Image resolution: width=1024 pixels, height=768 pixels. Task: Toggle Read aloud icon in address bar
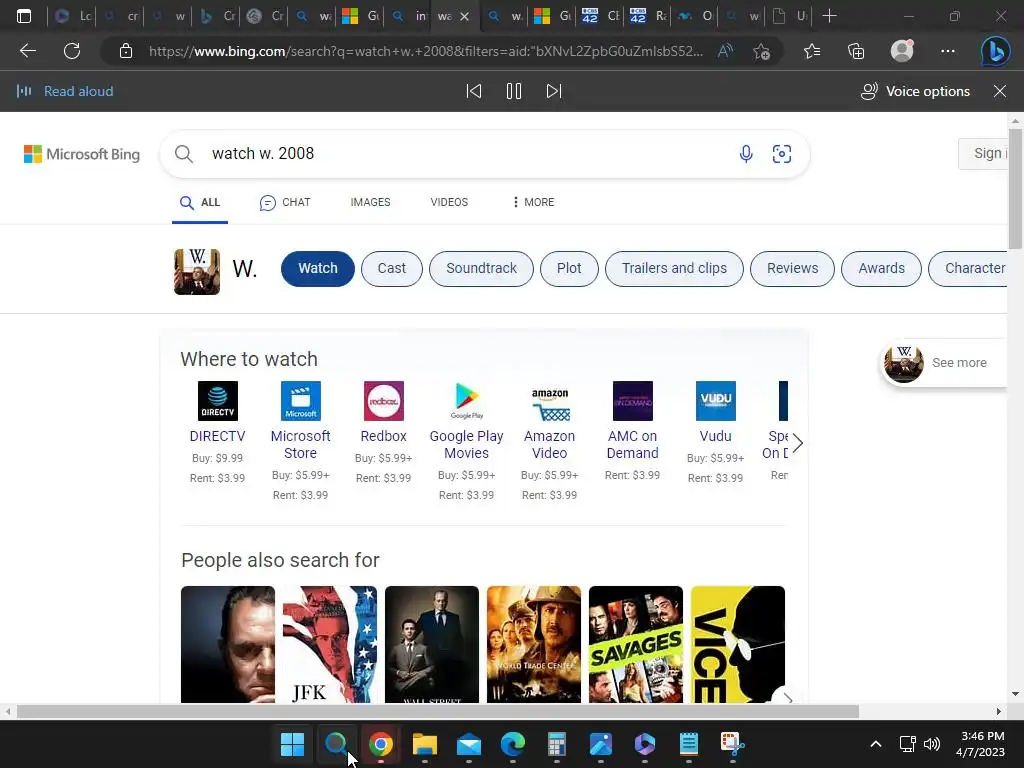(725, 51)
